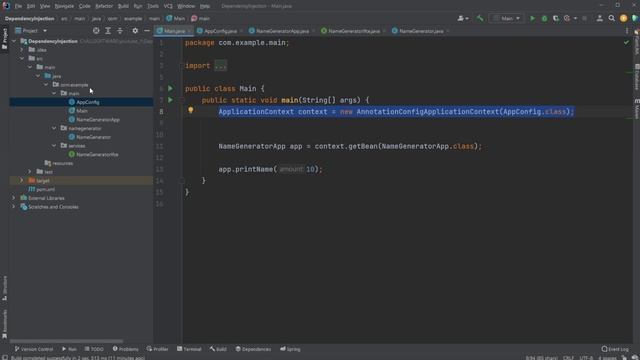Open the Version Control tool window
Screen dimensions: 640x360
34,349
